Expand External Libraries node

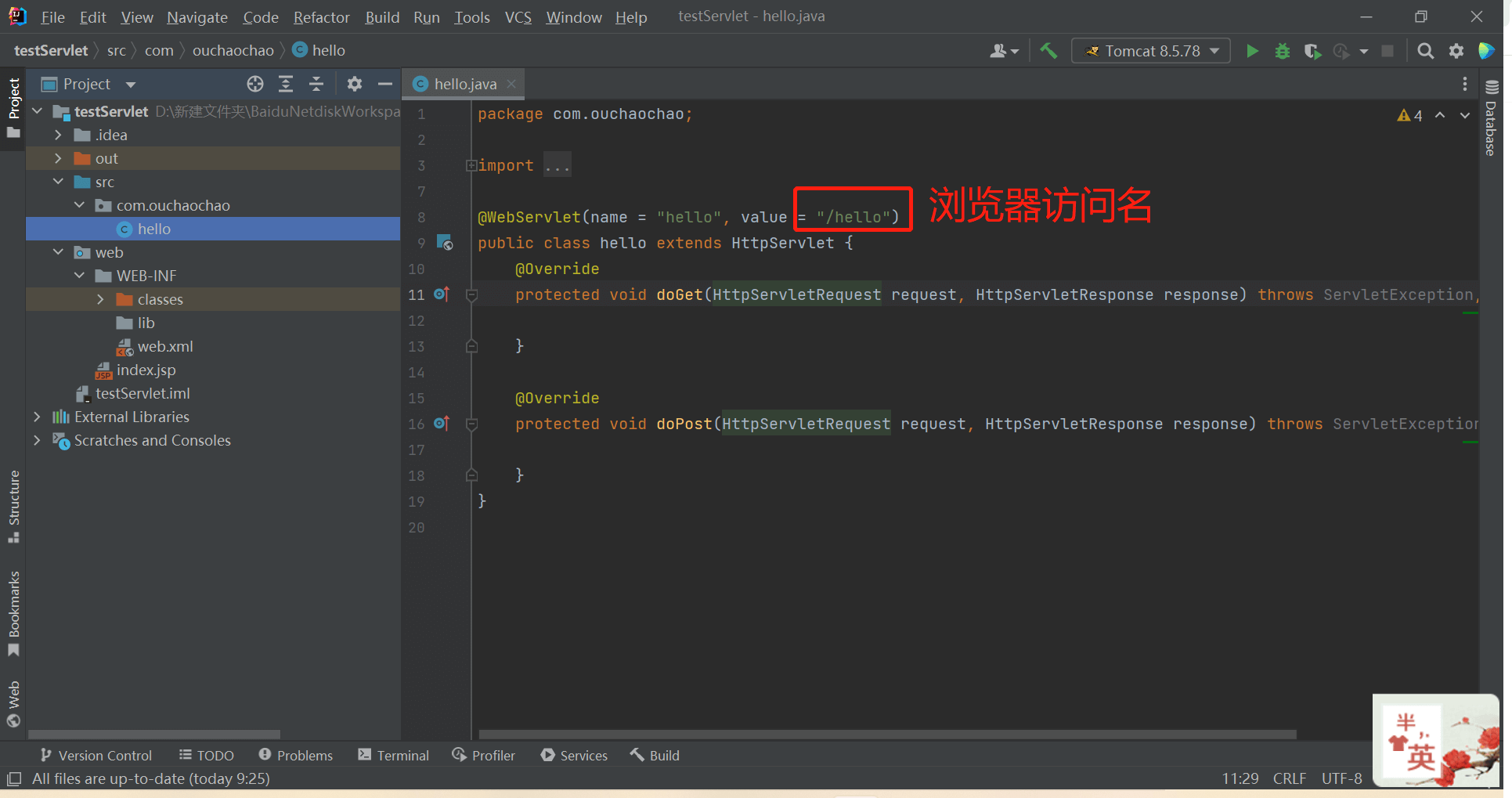point(37,417)
